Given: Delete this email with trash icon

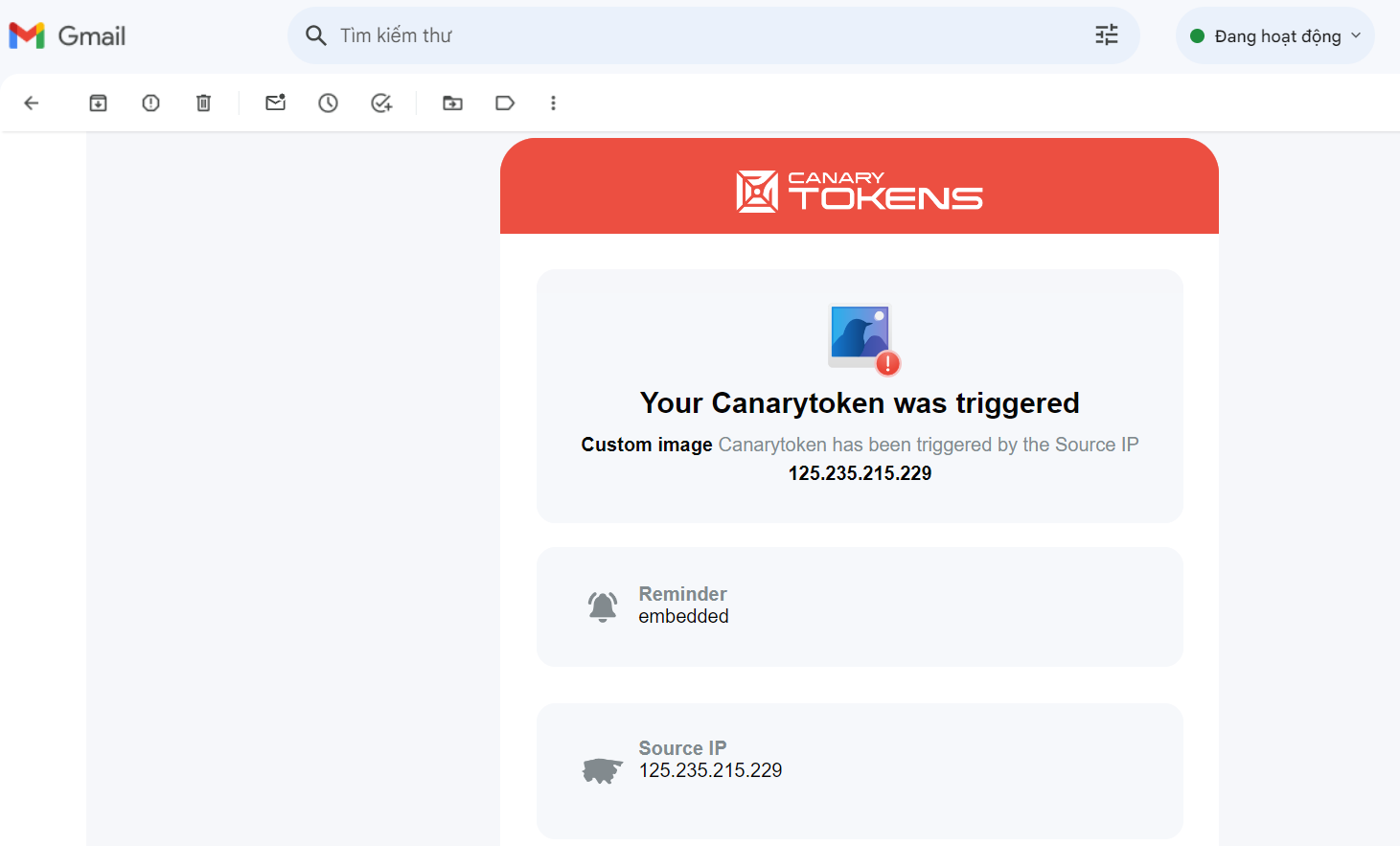Looking at the screenshot, I should point(203,103).
